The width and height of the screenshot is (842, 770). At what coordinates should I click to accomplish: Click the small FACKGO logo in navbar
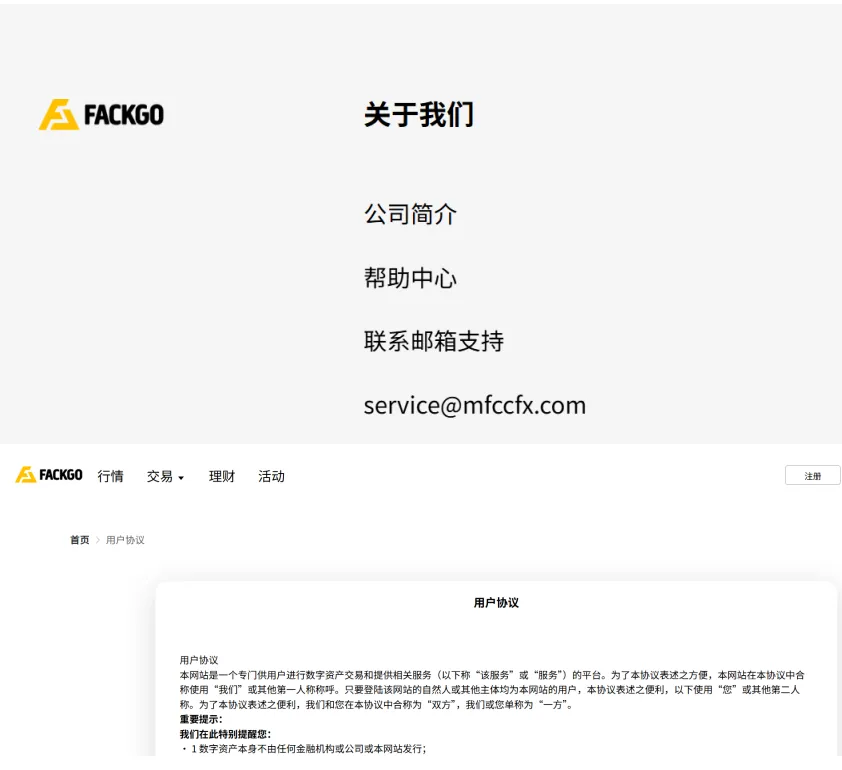[x=49, y=475]
